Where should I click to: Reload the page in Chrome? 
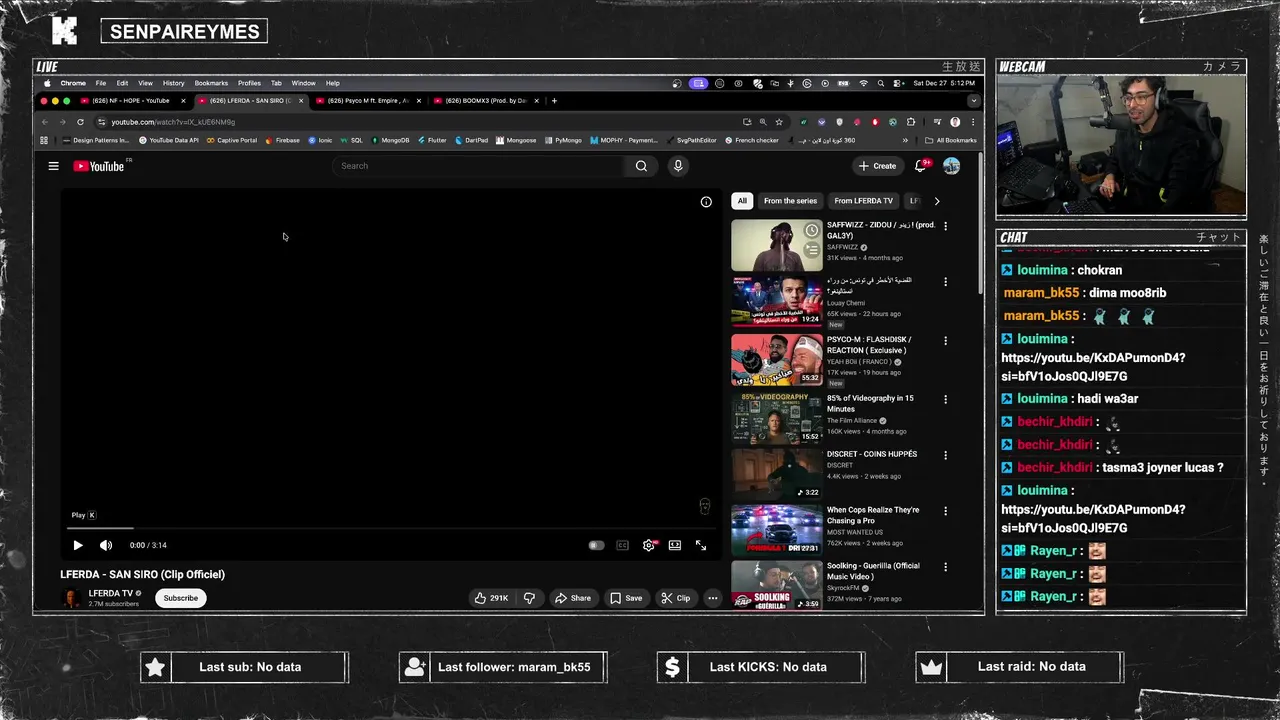pyautogui.click(x=80, y=122)
